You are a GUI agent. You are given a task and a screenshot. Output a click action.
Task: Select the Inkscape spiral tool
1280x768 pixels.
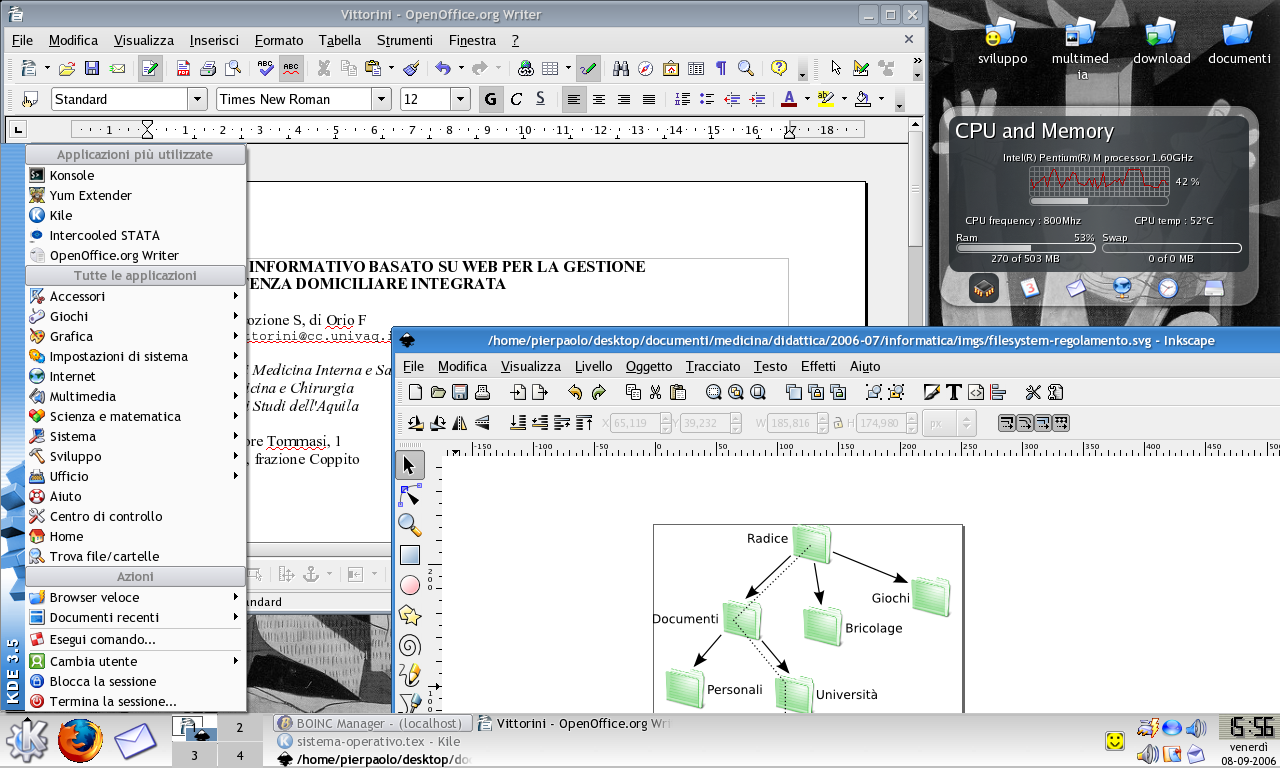(409, 645)
